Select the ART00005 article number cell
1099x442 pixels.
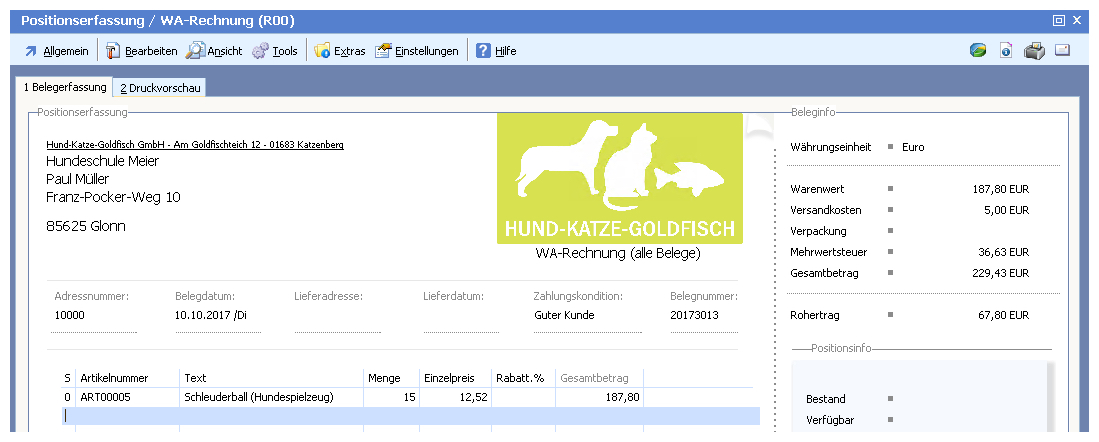click(x=126, y=397)
